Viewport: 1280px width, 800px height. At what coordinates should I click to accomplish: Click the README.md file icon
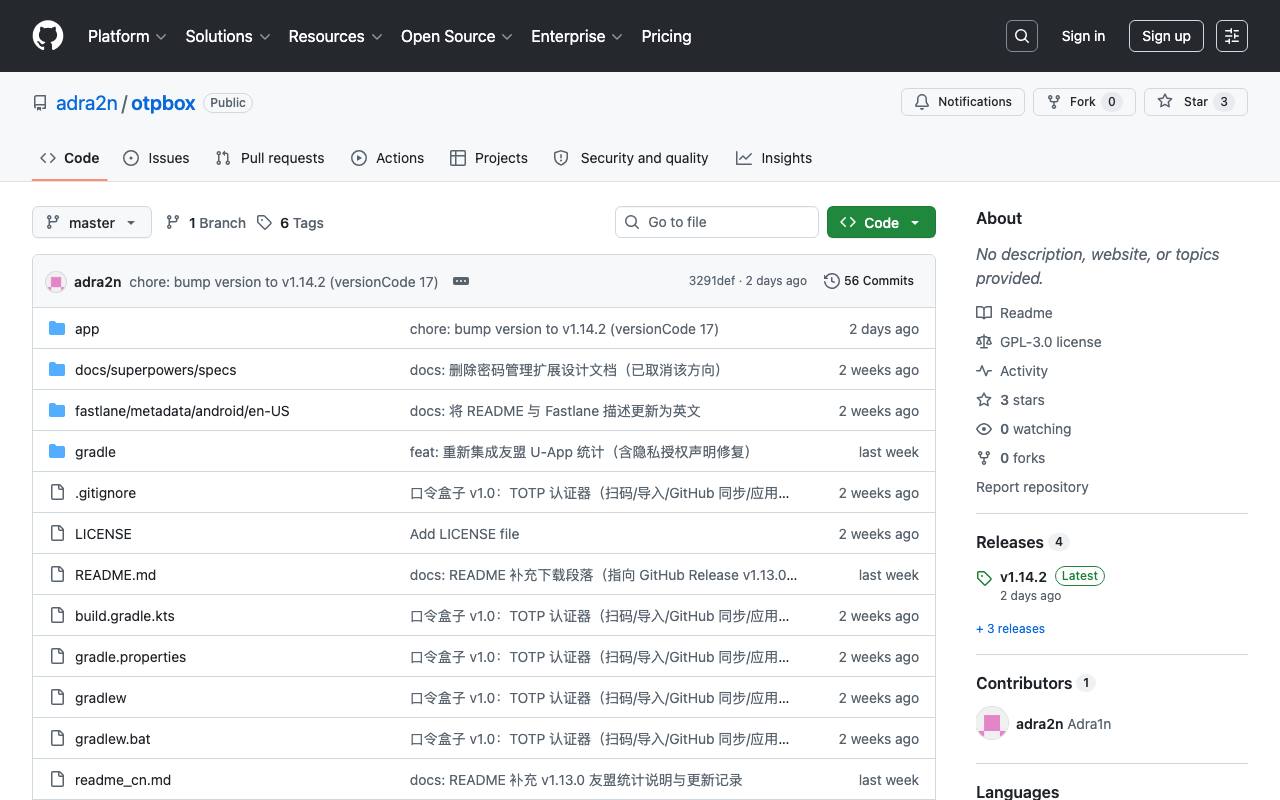[x=57, y=575]
